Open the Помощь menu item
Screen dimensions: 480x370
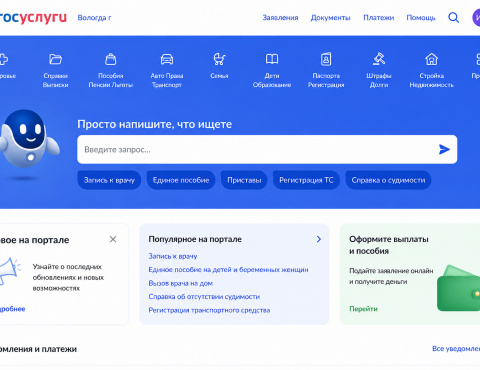(x=421, y=18)
